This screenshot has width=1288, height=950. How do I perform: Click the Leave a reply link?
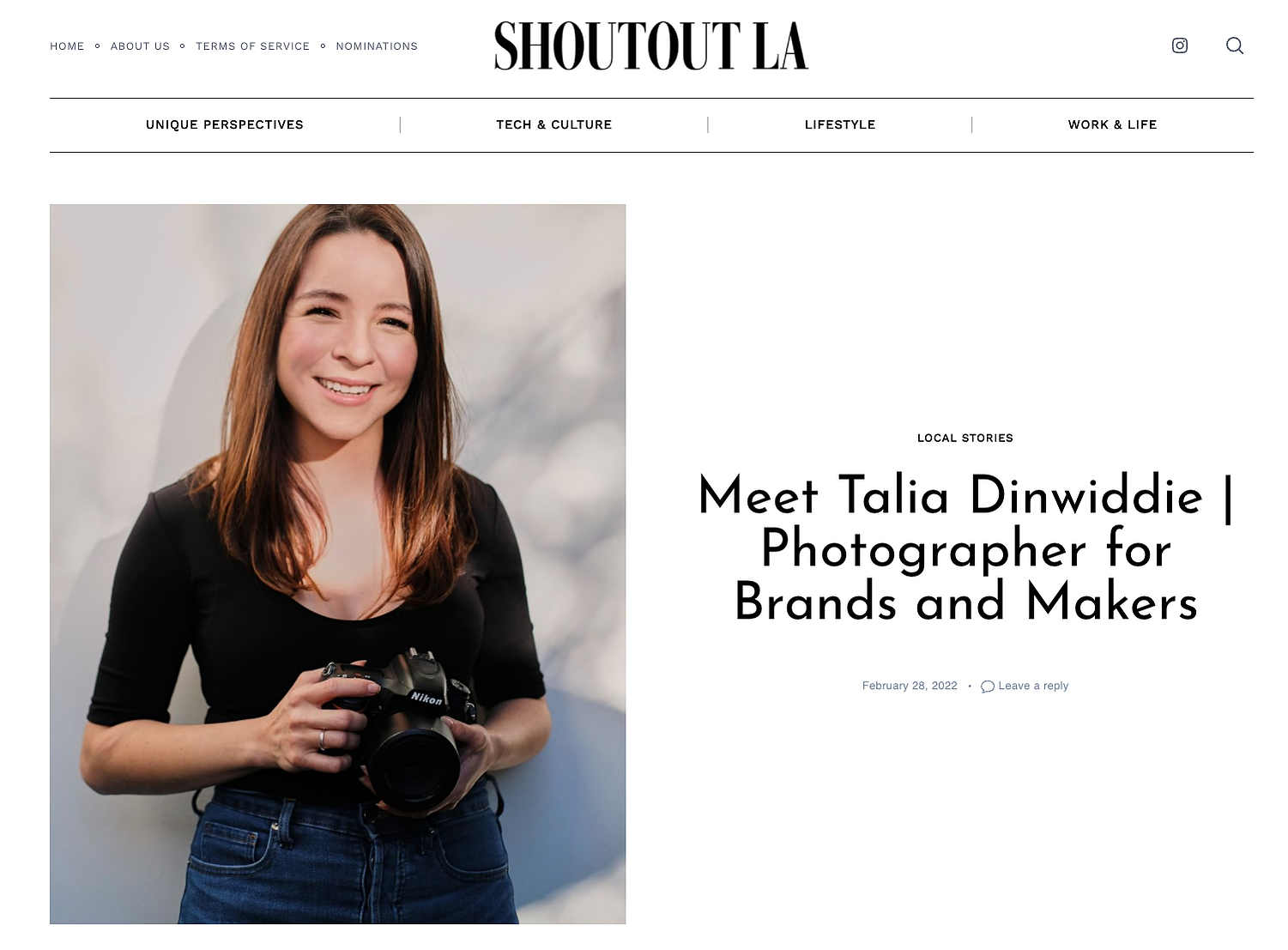click(1033, 686)
